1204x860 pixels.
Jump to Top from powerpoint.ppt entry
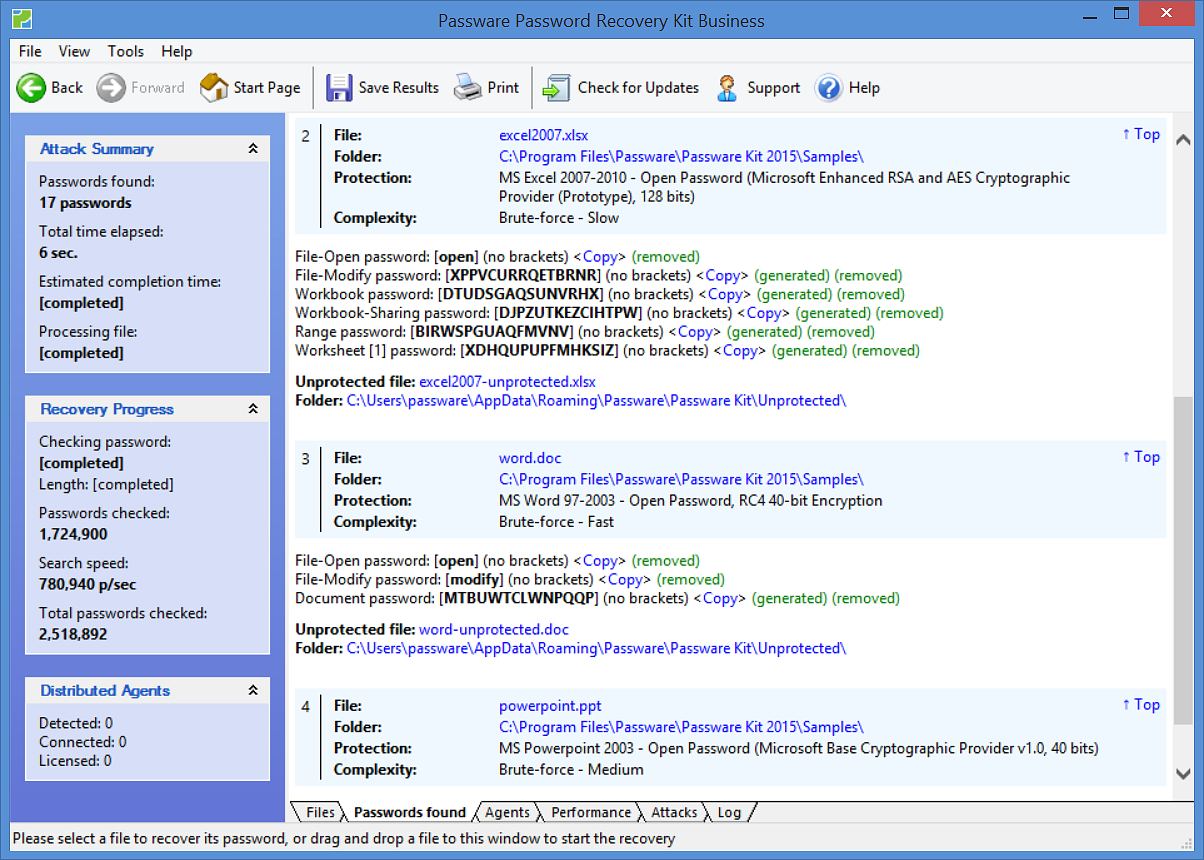[1141, 705]
